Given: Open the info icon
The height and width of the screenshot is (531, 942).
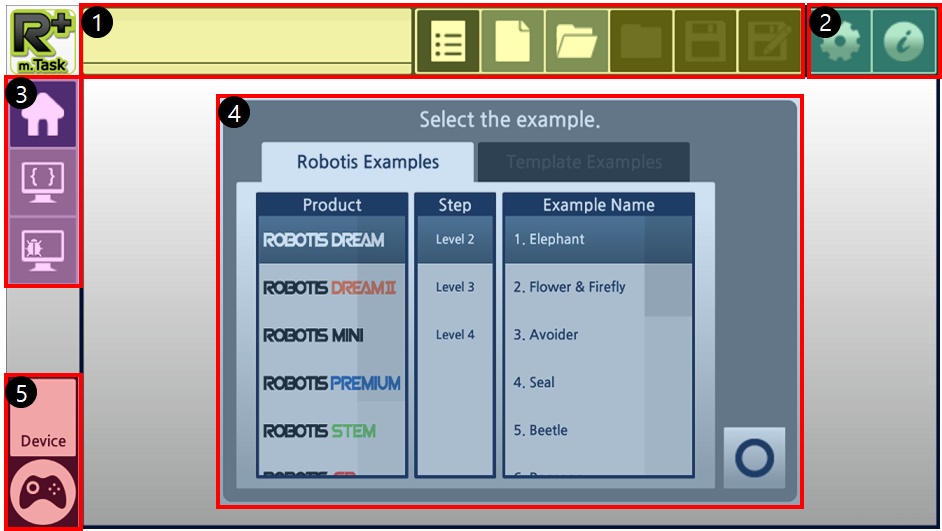Looking at the screenshot, I should pos(904,41).
